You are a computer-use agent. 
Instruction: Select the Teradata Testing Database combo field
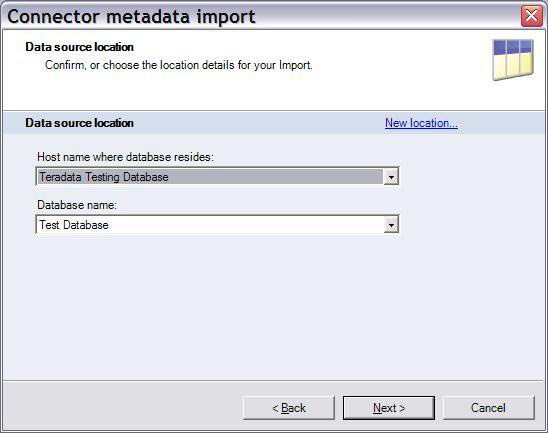(217, 176)
